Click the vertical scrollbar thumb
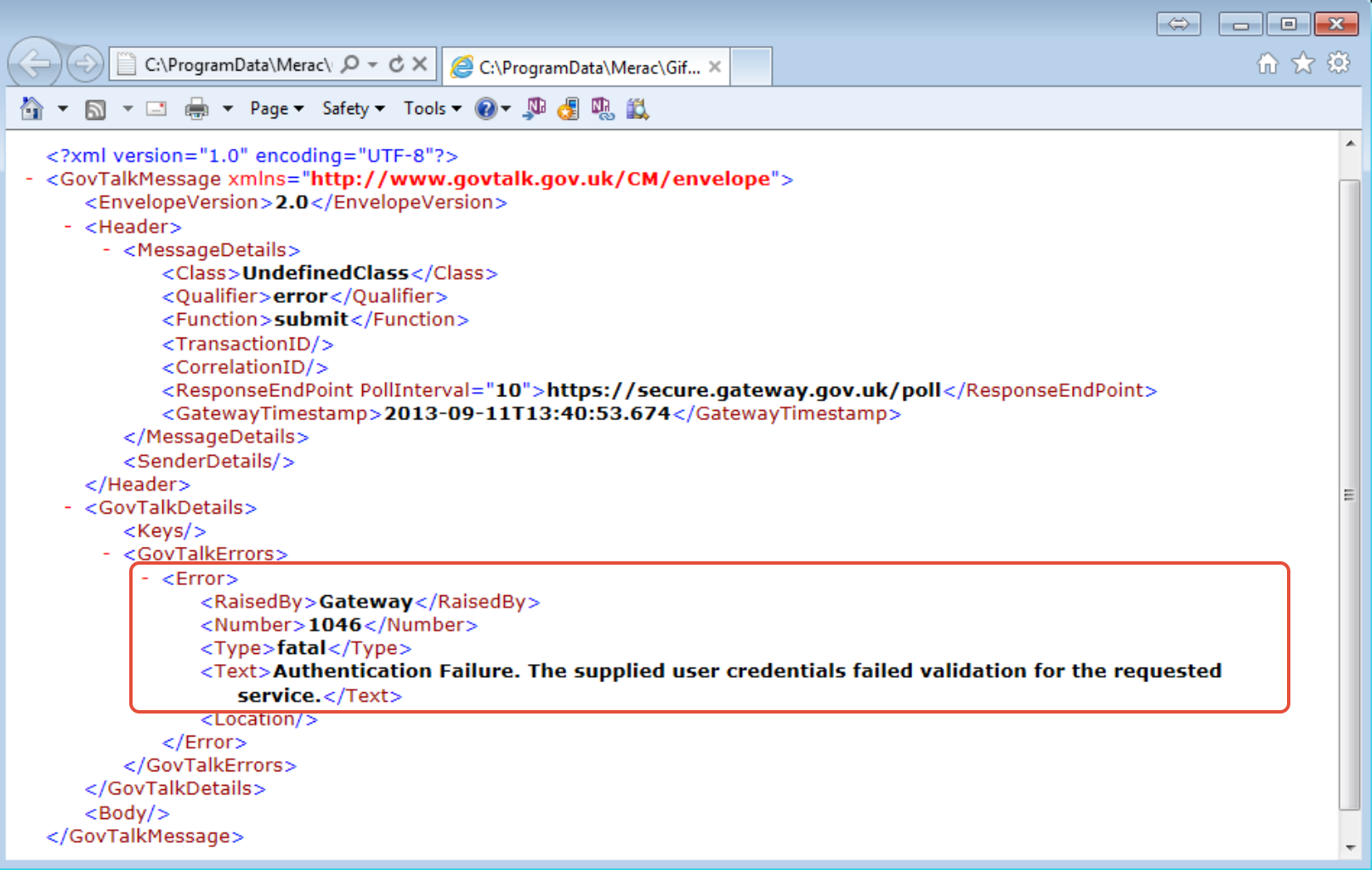The height and width of the screenshot is (870, 1372). pyautogui.click(x=1350, y=495)
